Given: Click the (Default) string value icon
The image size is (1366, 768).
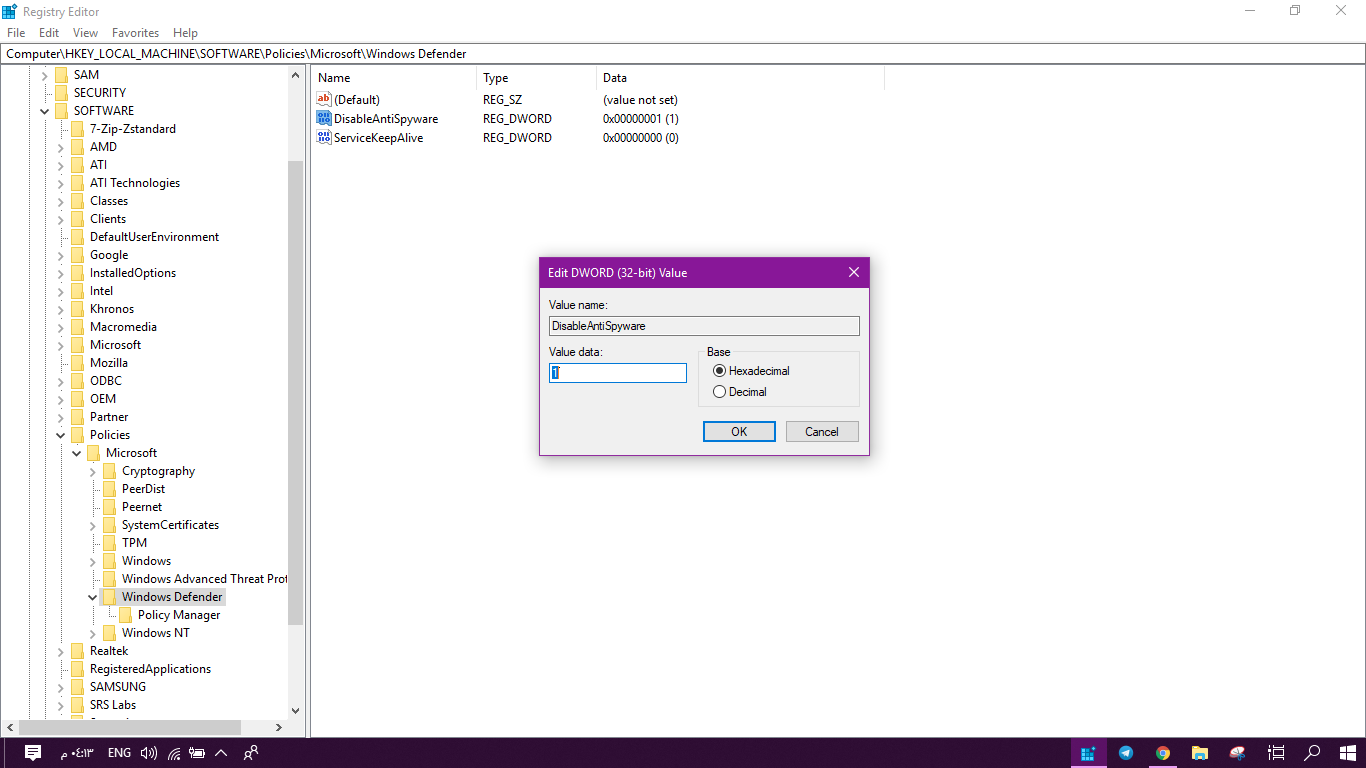Looking at the screenshot, I should click(x=323, y=100).
